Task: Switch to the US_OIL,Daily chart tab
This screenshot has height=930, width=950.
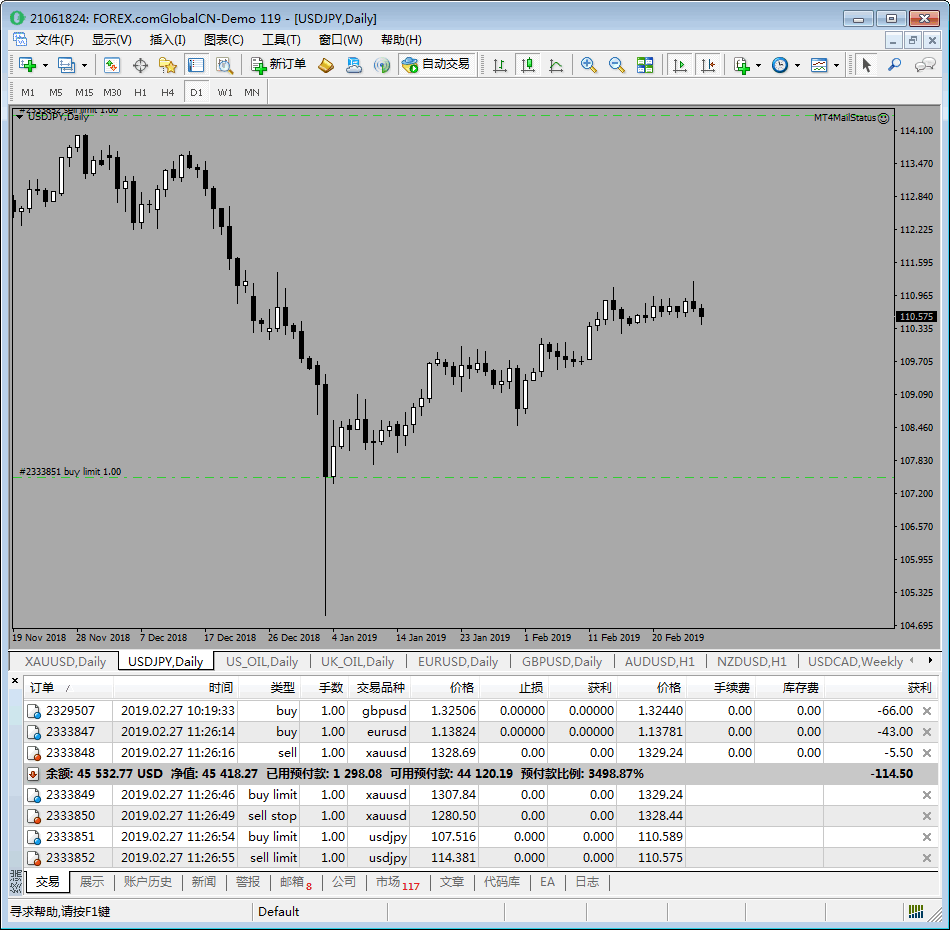Action: (x=262, y=662)
